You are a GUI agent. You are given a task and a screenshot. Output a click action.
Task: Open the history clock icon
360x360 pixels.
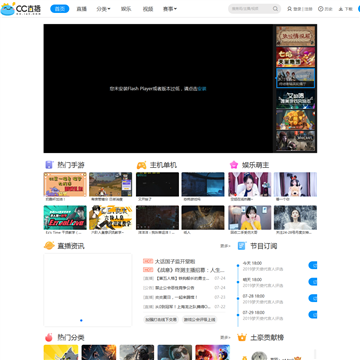[320, 9]
